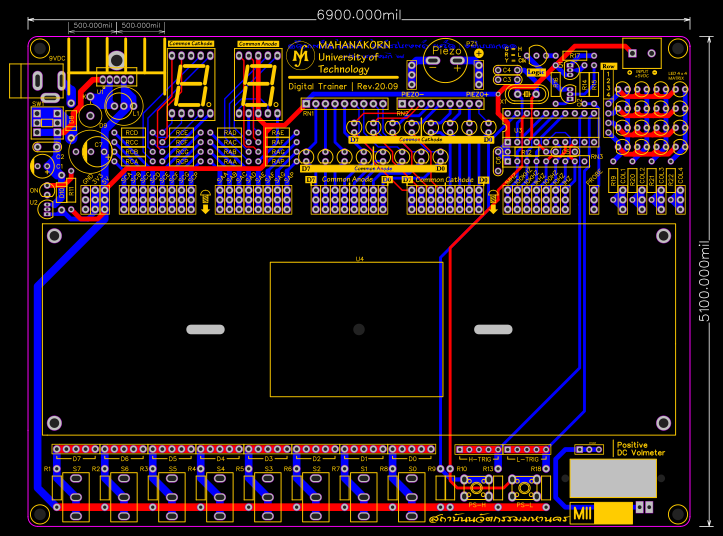Click the left oval slot hole
This screenshot has height=536, width=723.
[x=206, y=329]
